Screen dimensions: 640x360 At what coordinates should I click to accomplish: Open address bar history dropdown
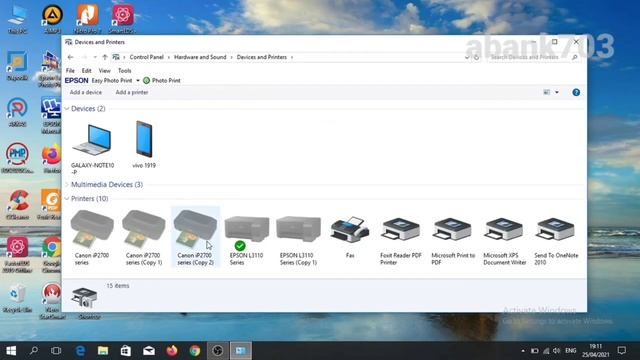[x=467, y=57]
